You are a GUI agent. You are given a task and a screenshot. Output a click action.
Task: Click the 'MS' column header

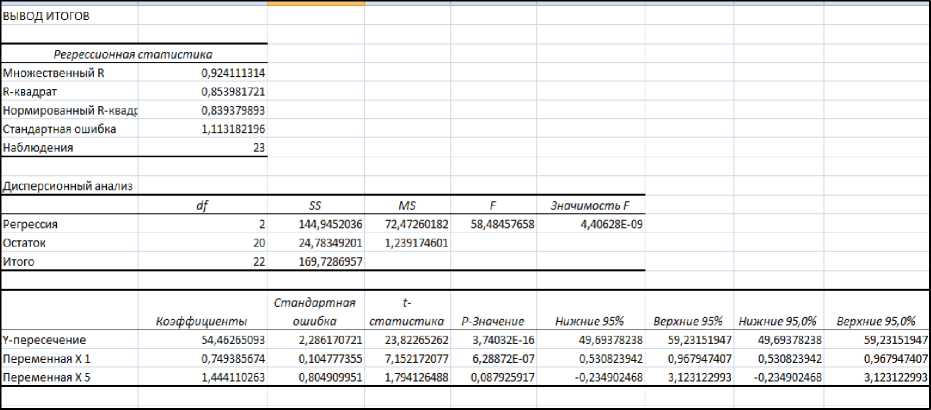(407, 206)
